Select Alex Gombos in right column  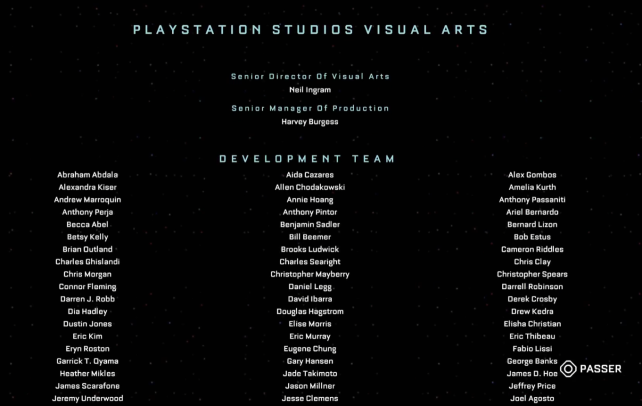tap(532, 175)
